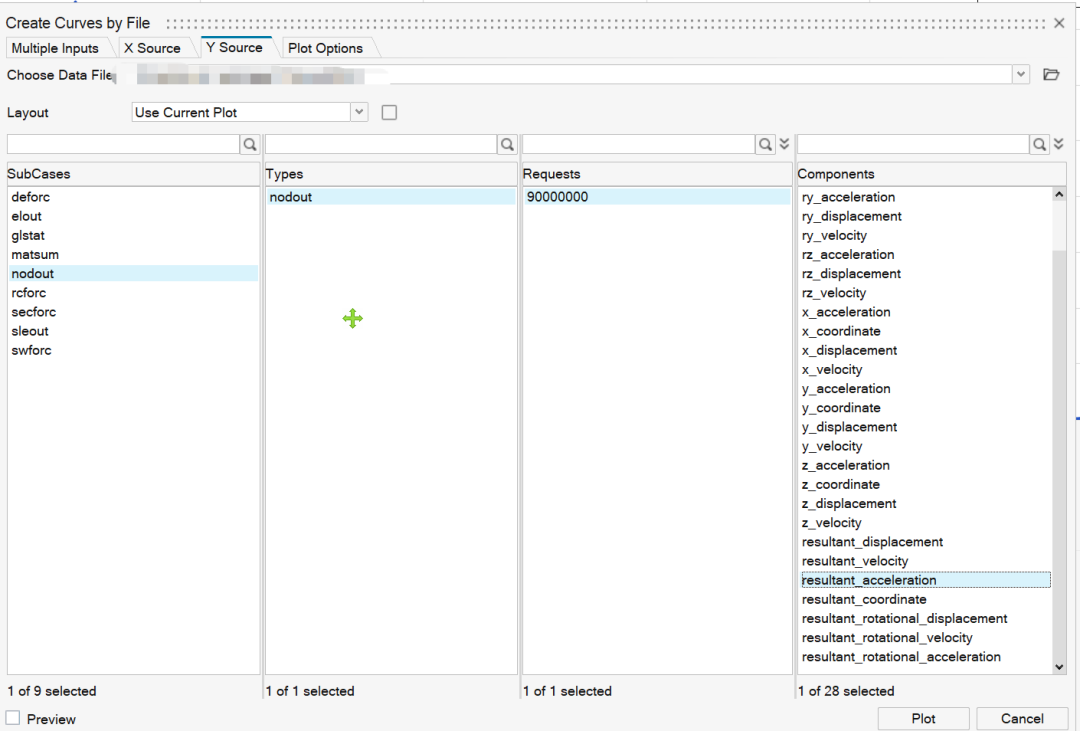Select the sleout subcase
This screenshot has height=731, width=1080.
134,331
